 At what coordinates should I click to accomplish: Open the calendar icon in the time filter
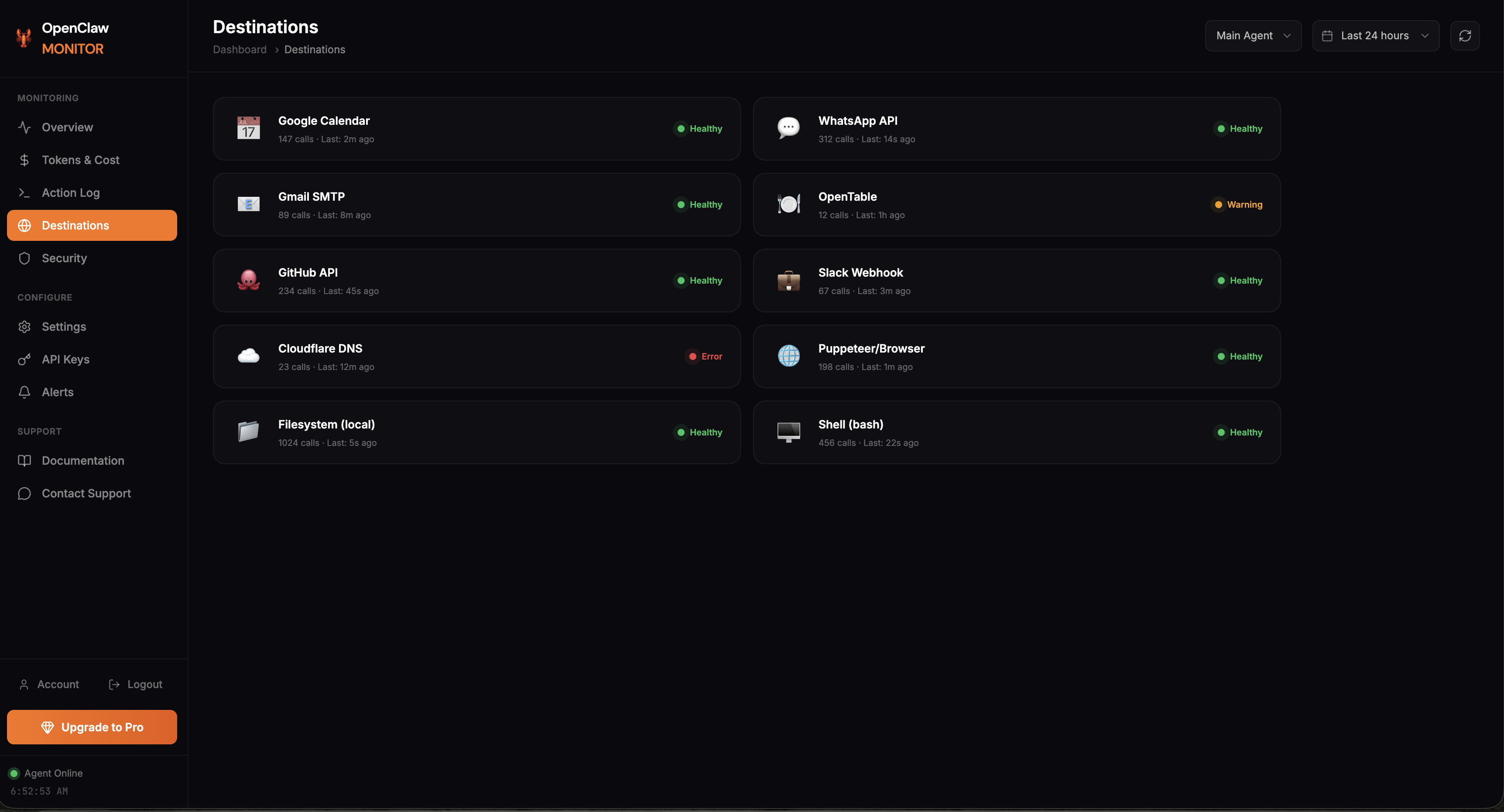pos(1328,36)
